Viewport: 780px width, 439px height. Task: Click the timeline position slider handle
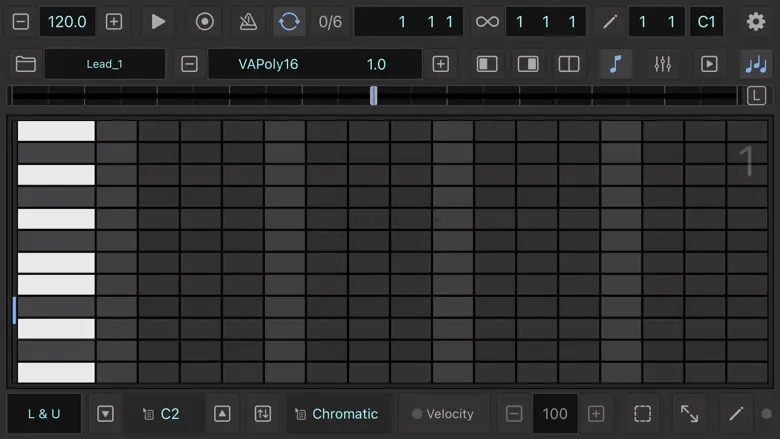pos(373,95)
